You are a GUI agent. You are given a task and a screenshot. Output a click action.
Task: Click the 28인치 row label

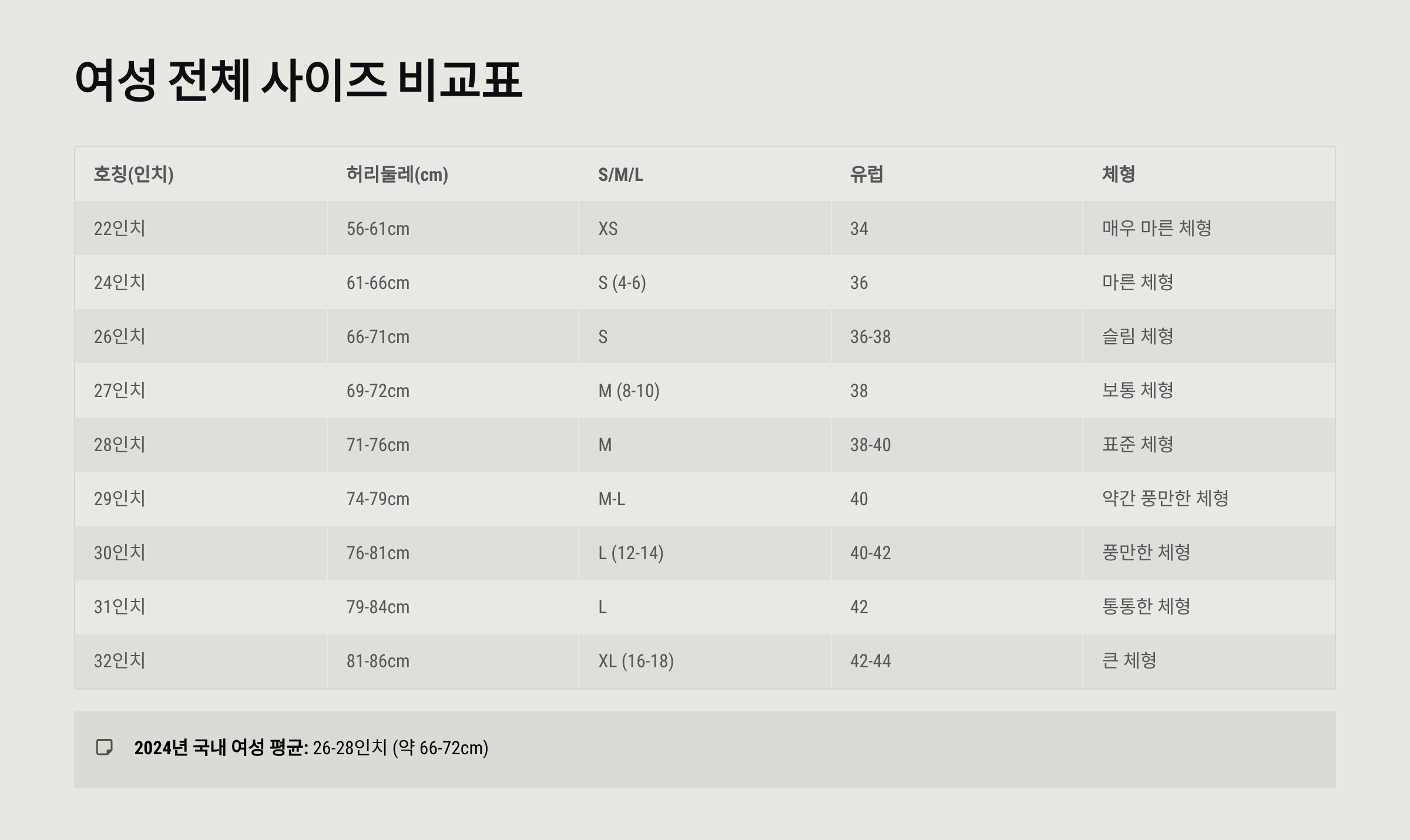click(120, 444)
